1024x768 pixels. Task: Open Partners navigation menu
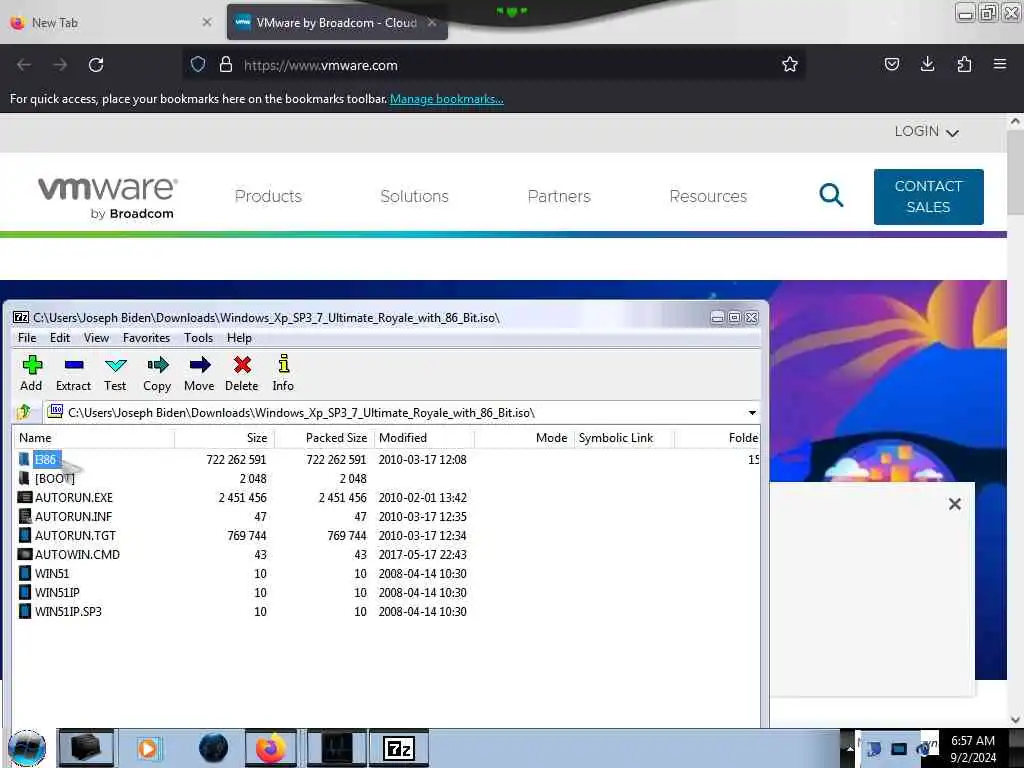coord(558,196)
